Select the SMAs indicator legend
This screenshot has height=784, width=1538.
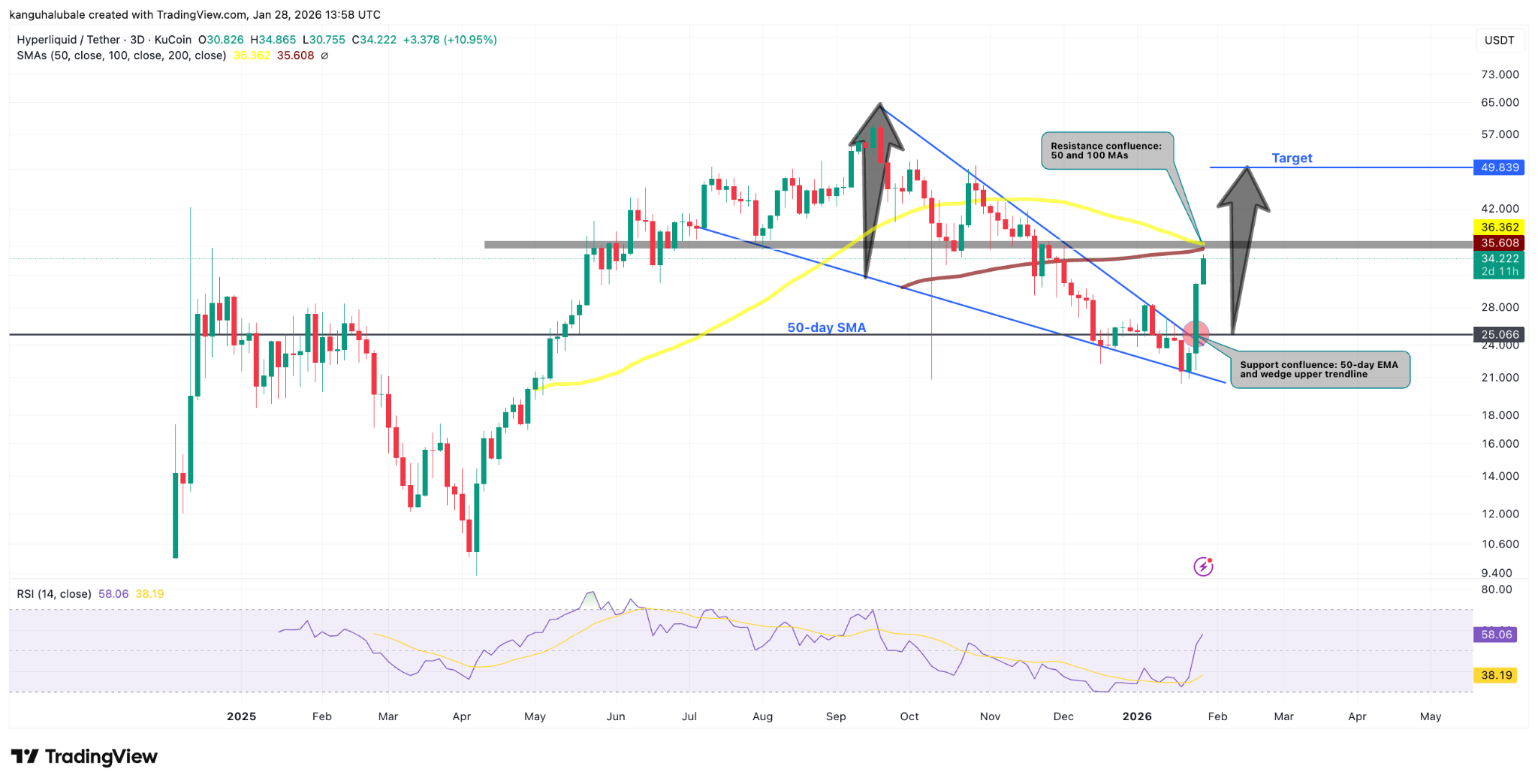click(122, 56)
